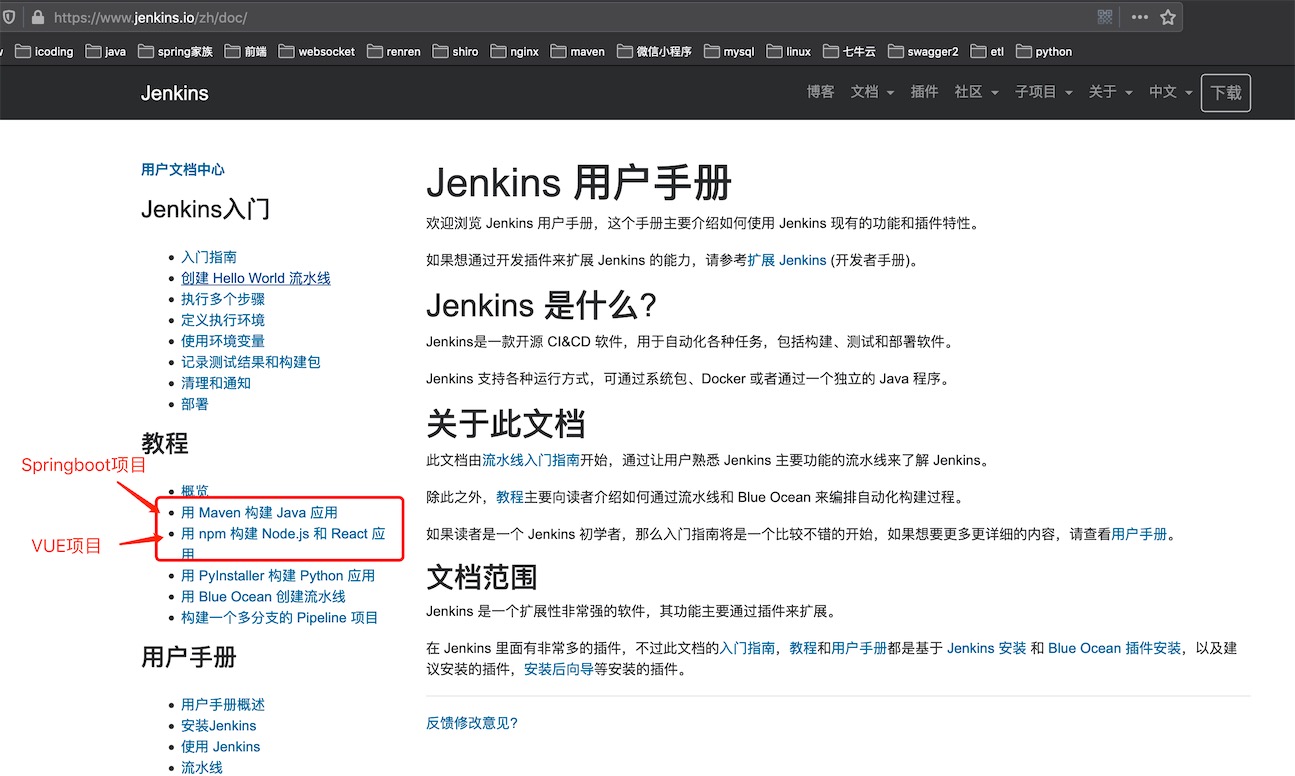Open the 微信小程序 bookmark folder
The height and width of the screenshot is (776, 1295).
tap(654, 51)
